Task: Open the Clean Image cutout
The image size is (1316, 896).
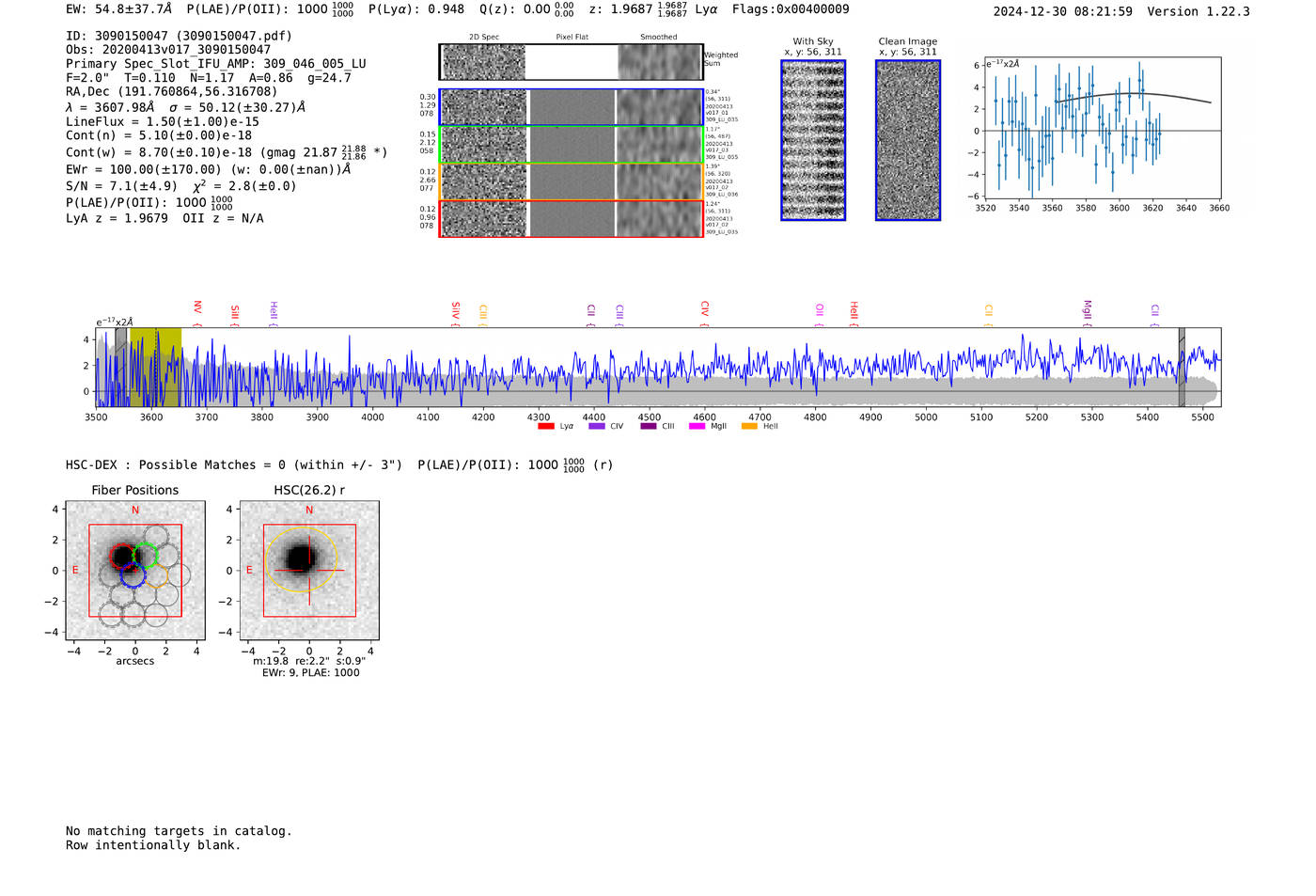Action: [908, 140]
